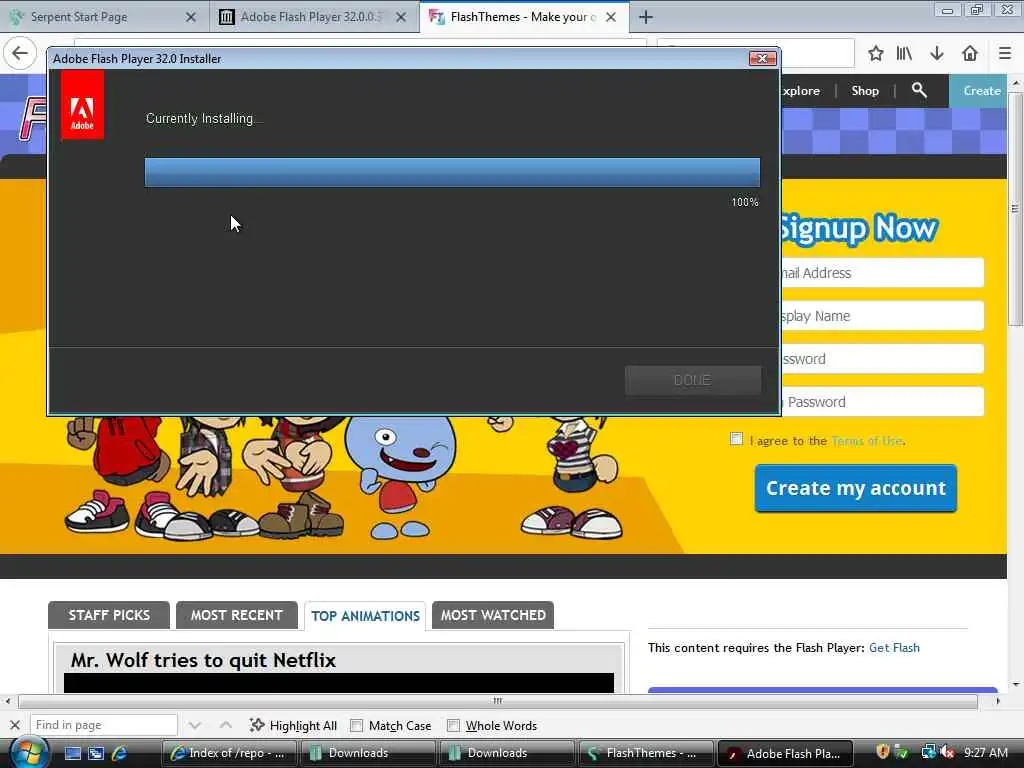Image resolution: width=1024 pixels, height=768 pixels.
Task: Click the horizontal page scrollbar
Action: coord(498,701)
